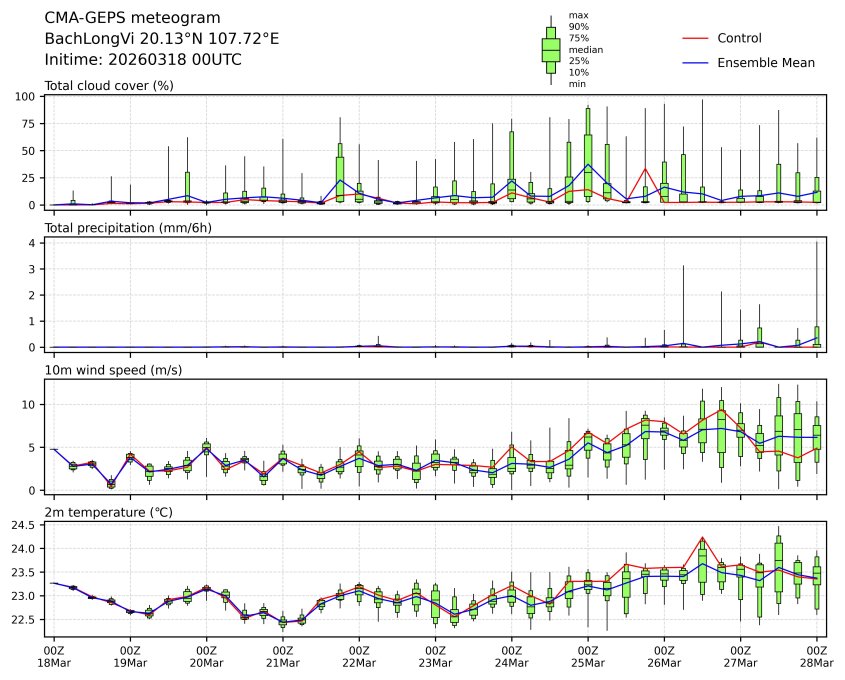
Task: Click the box plot legend symbol
Action: tap(550, 50)
